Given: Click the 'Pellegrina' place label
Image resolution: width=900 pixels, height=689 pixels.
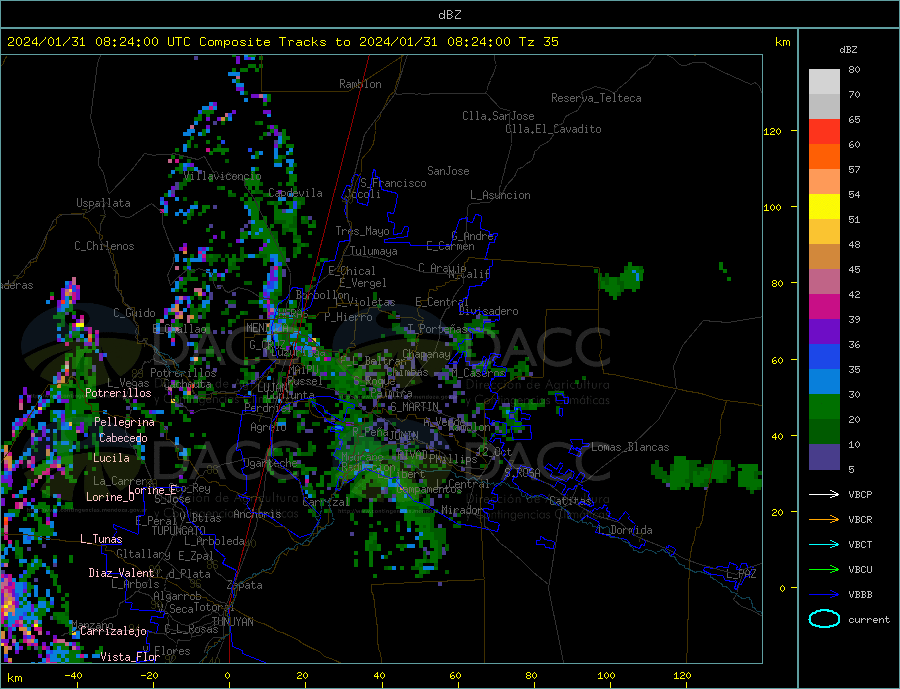Looking at the screenshot, I should [x=124, y=422].
